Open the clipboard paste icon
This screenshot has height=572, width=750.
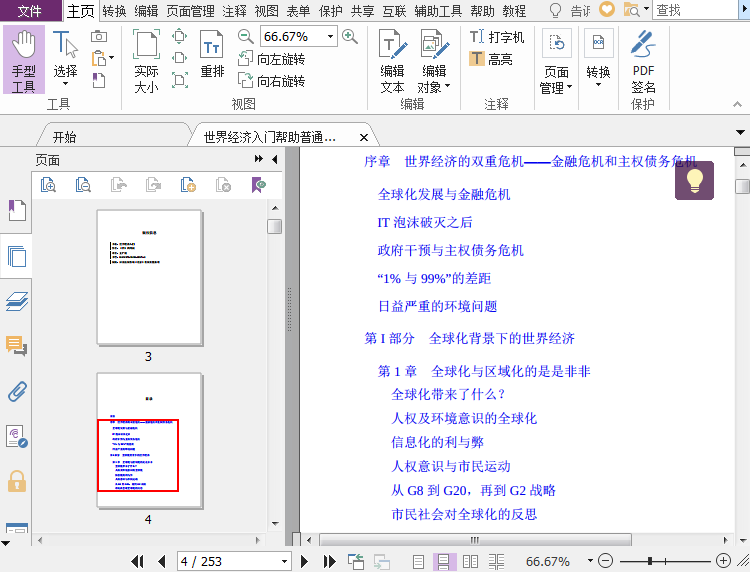pos(99,58)
